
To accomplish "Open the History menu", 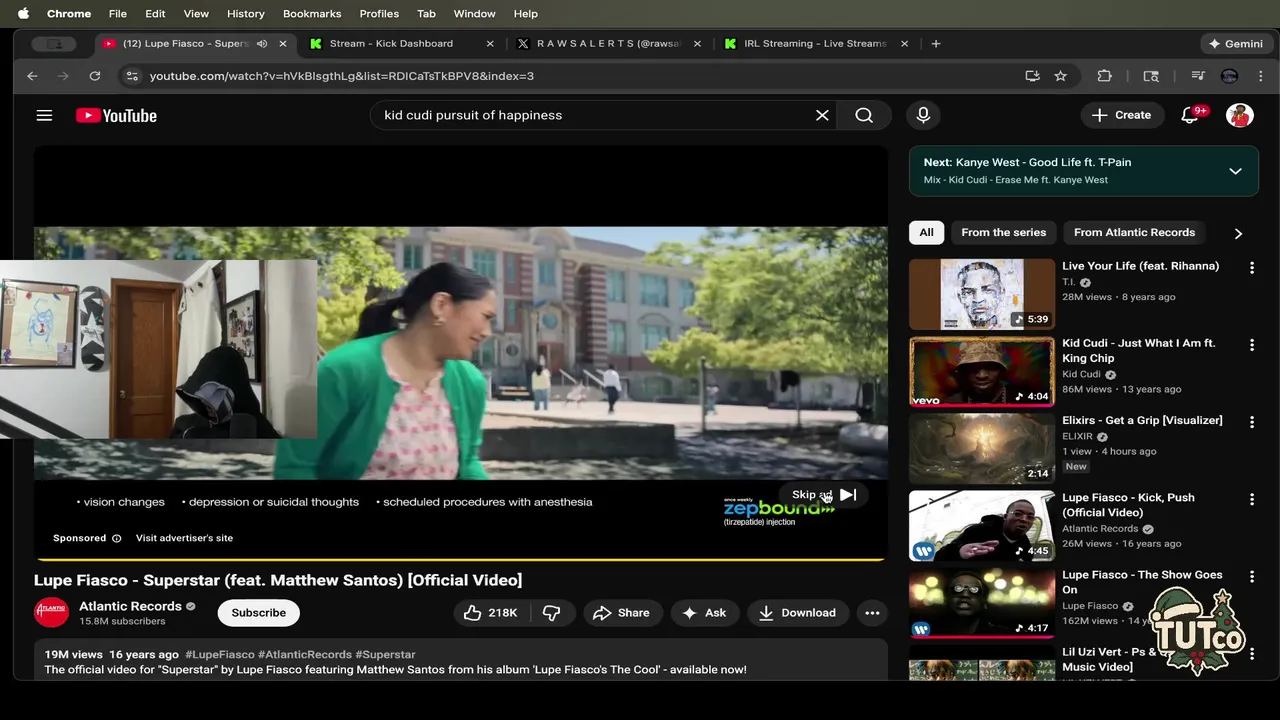I will pyautogui.click(x=245, y=14).
